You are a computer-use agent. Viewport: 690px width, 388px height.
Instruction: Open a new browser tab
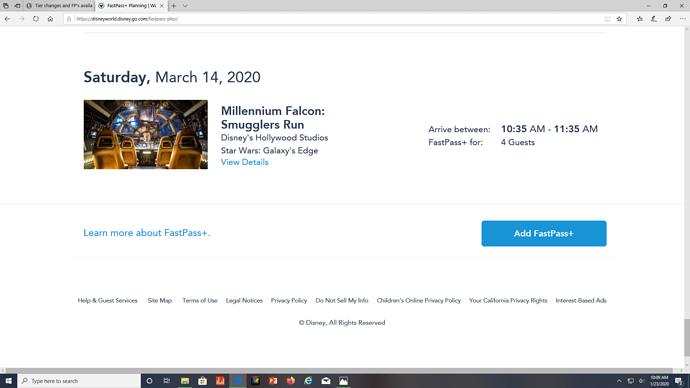(x=174, y=6)
